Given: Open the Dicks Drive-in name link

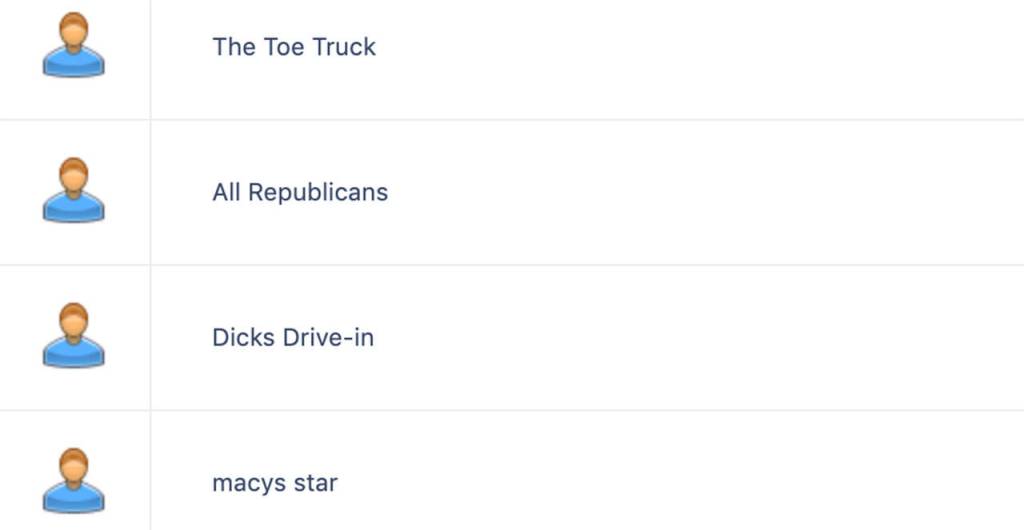Looking at the screenshot, I should [x=293, y=337].
